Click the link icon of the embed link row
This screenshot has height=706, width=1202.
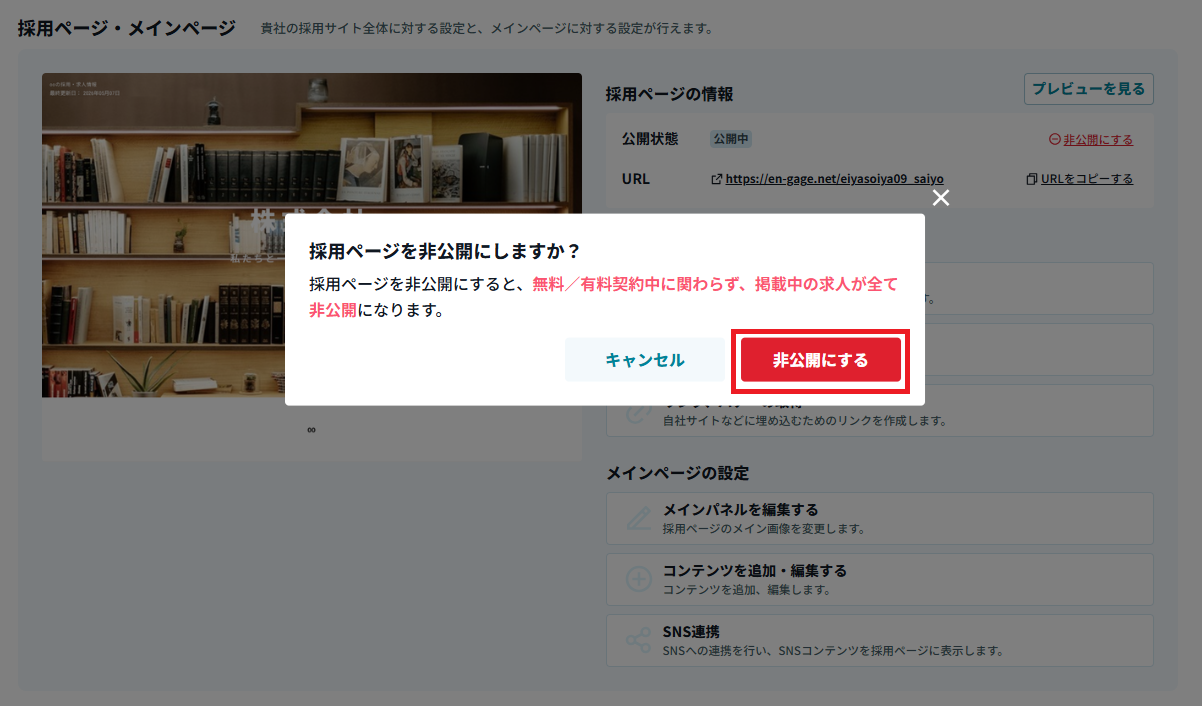pyautogui.click(x=639, y=411)
